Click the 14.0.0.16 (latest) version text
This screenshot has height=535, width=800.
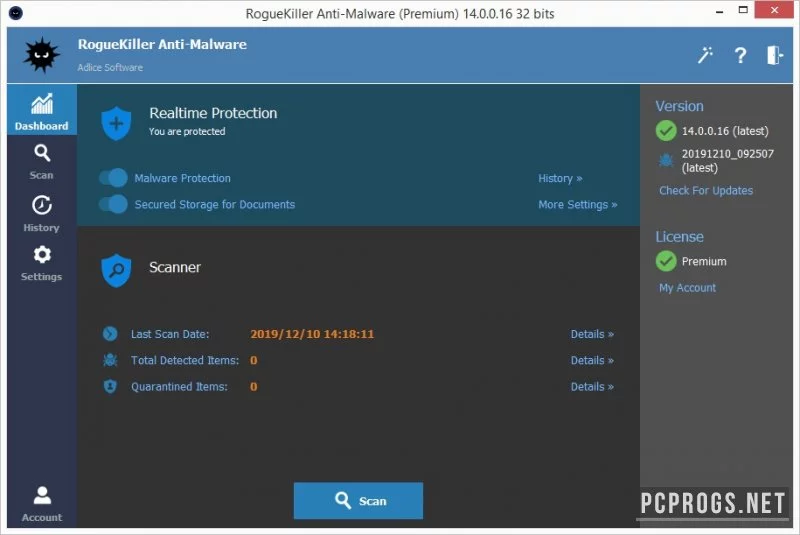(x=725, y=131)
